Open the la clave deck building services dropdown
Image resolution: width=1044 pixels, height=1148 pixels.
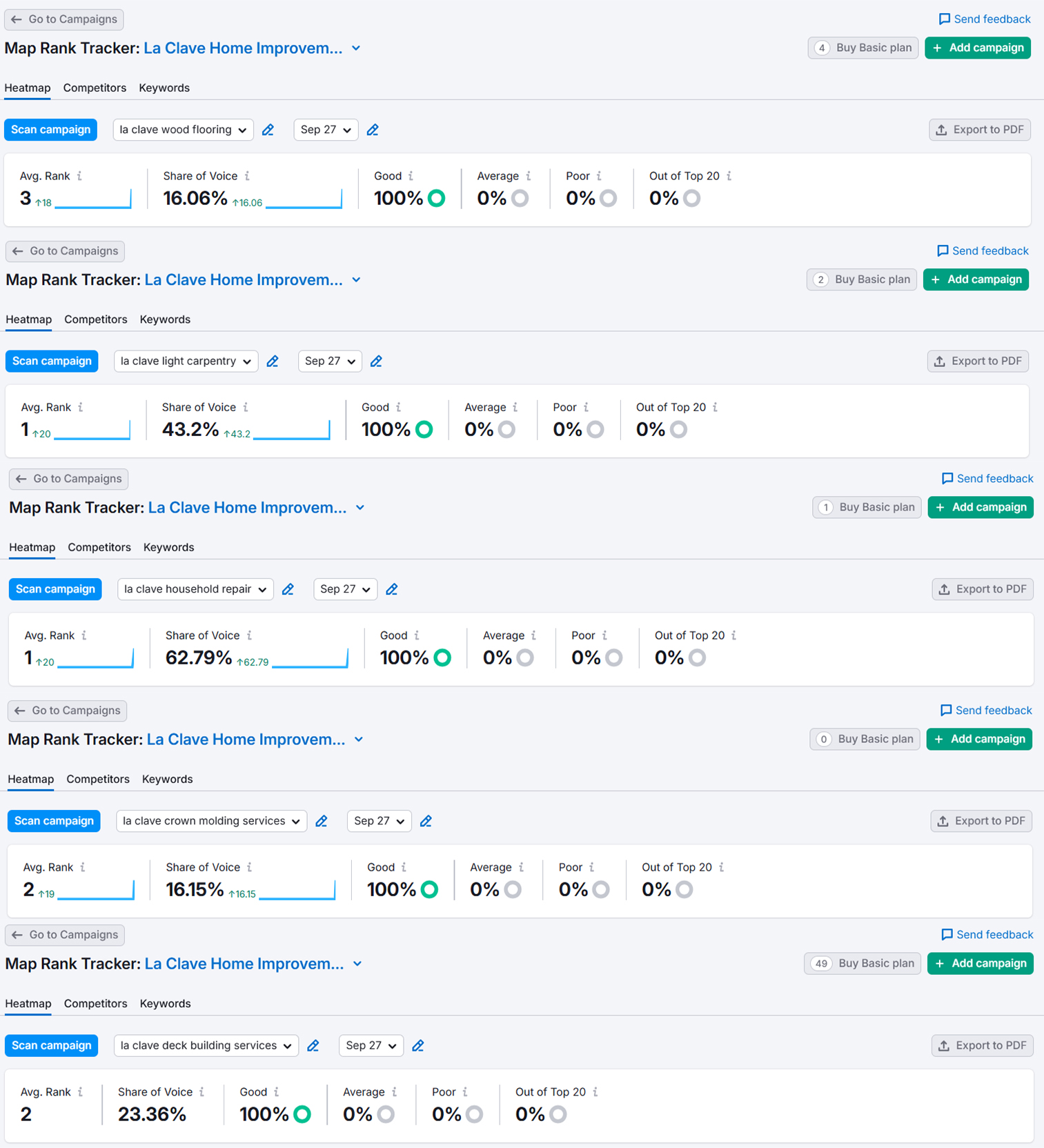click(x=206, y=1046)
